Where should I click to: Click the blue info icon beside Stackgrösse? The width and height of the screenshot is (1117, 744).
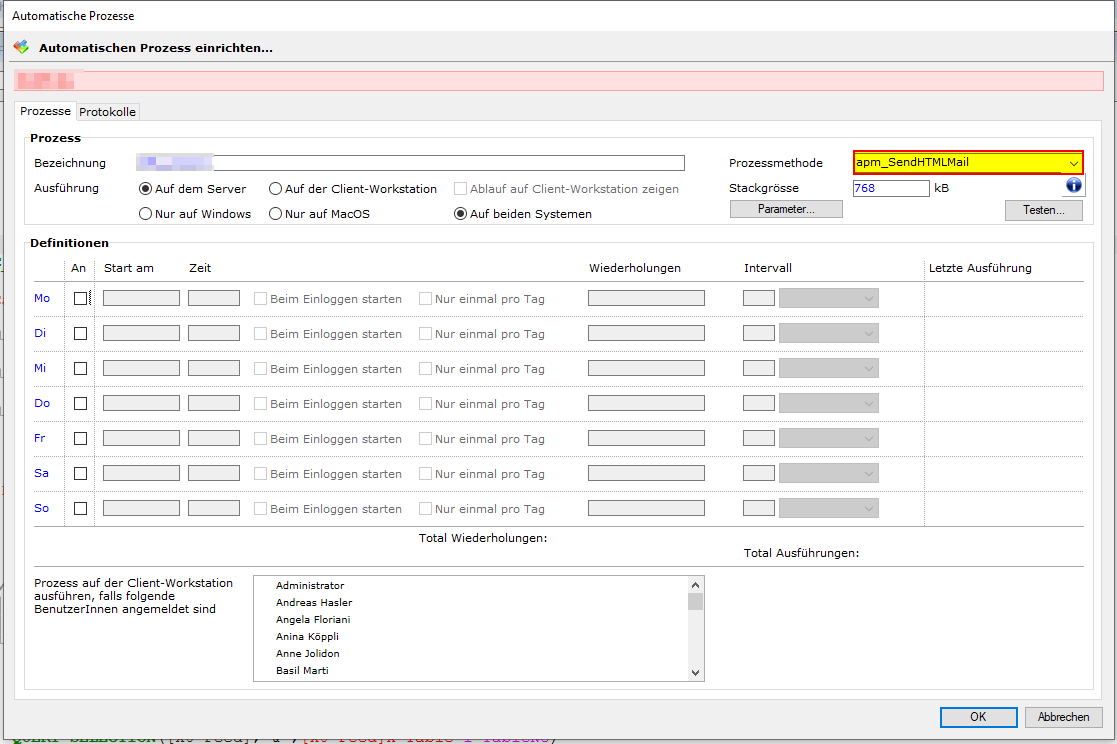[1074, 186]
